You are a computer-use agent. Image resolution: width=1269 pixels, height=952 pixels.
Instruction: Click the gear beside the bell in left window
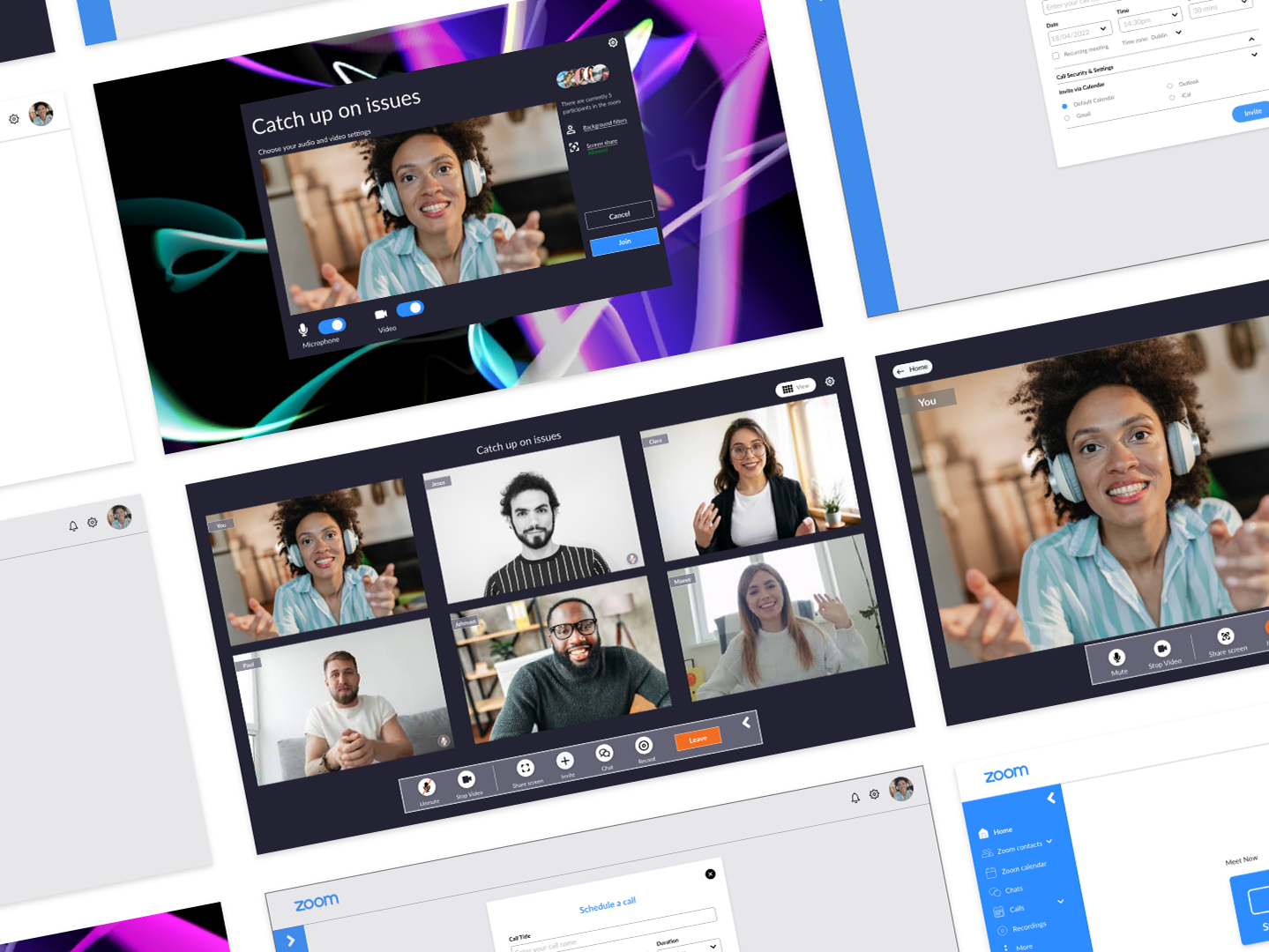[x=93, y=523]
